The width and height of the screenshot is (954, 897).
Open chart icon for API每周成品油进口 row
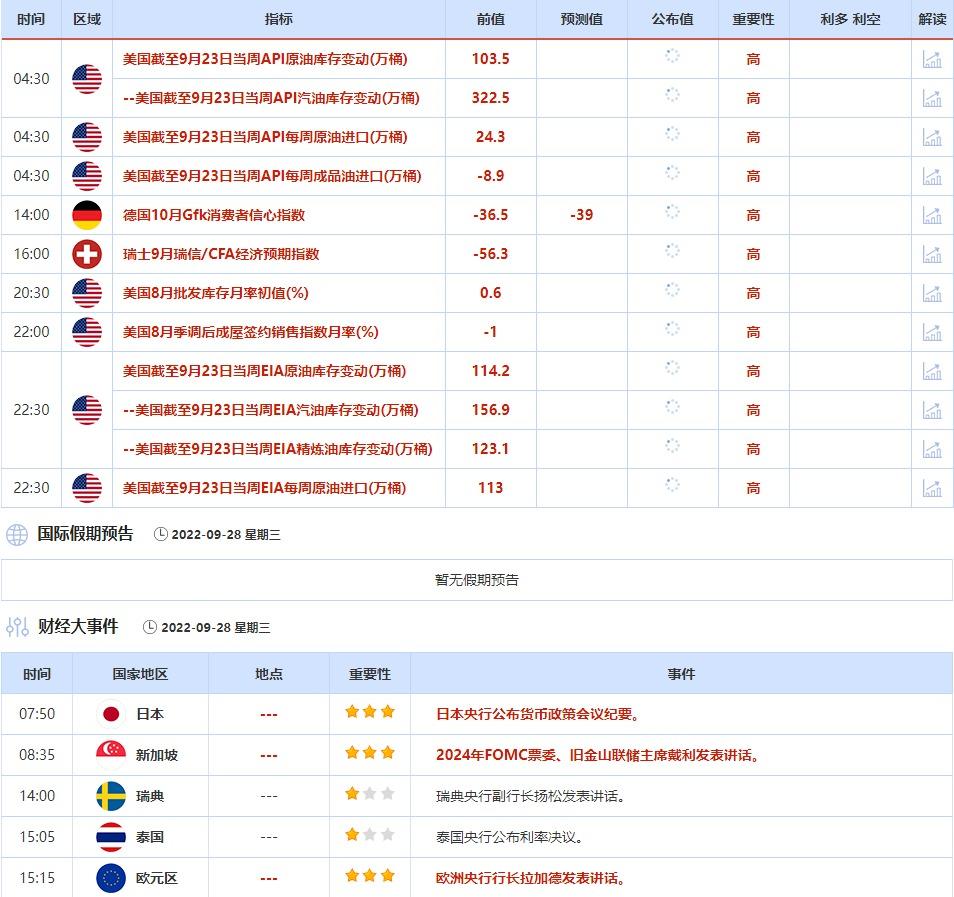pos(931,176)
